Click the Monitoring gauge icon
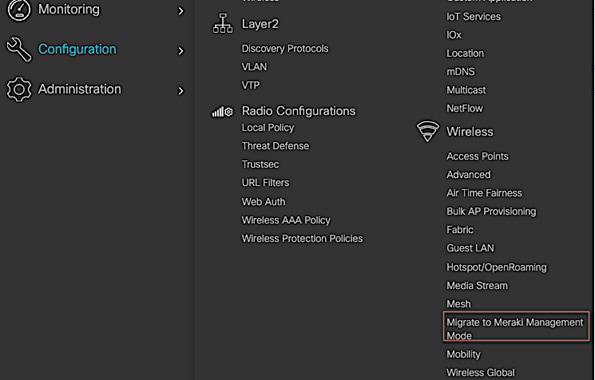Viewport: 595px width, 380px height. [19, 10]
